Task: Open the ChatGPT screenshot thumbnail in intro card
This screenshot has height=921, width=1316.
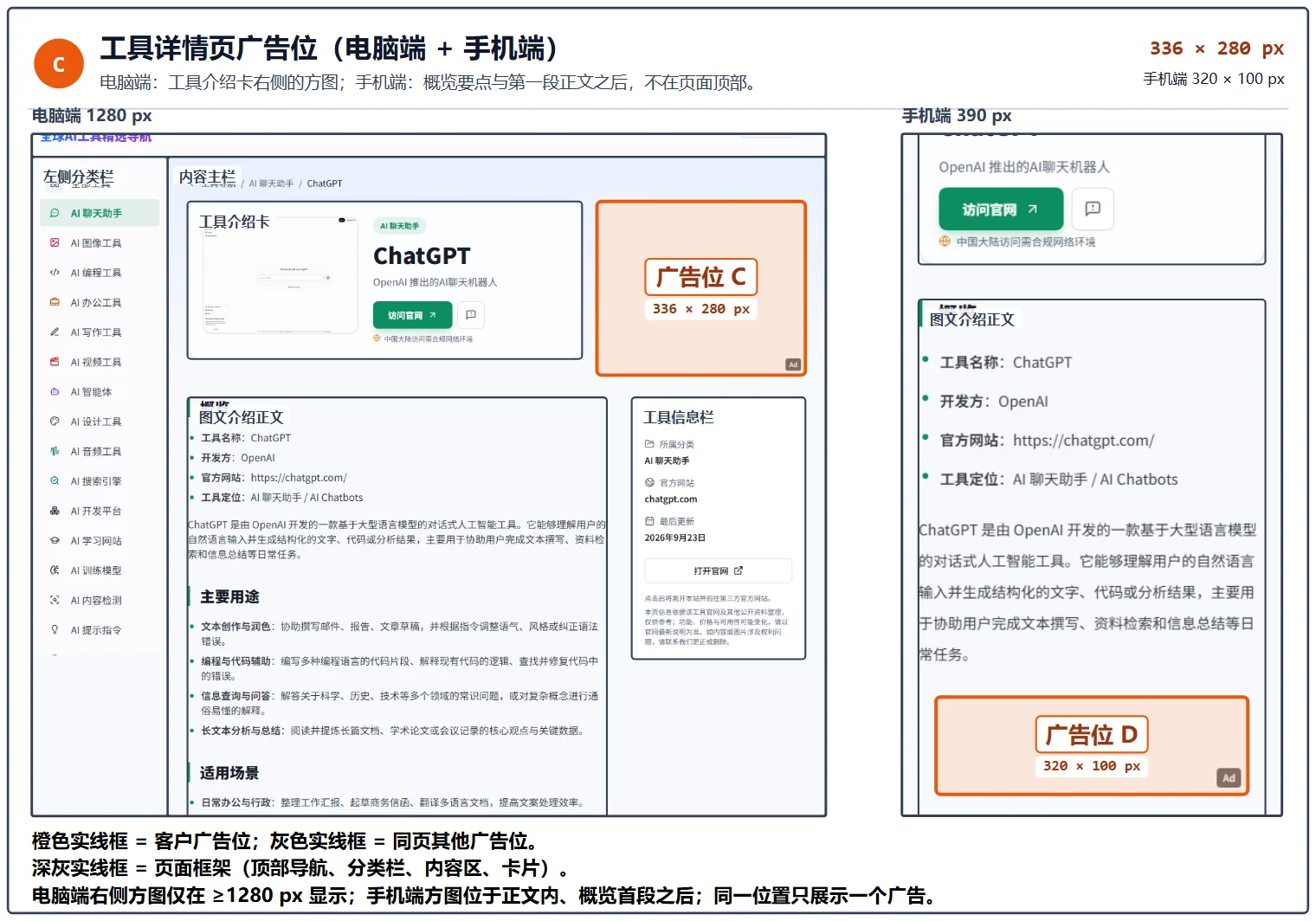Action: 281,274
